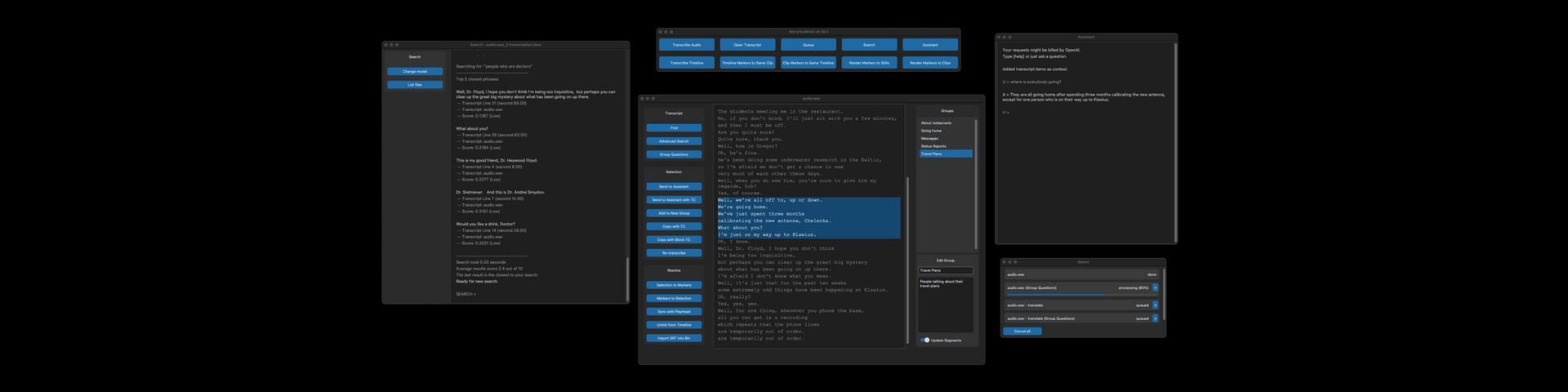Cancel the processing audio.wav Group Questions job
Viewport: 1568px width, 392px height.
pos(1155,287)
